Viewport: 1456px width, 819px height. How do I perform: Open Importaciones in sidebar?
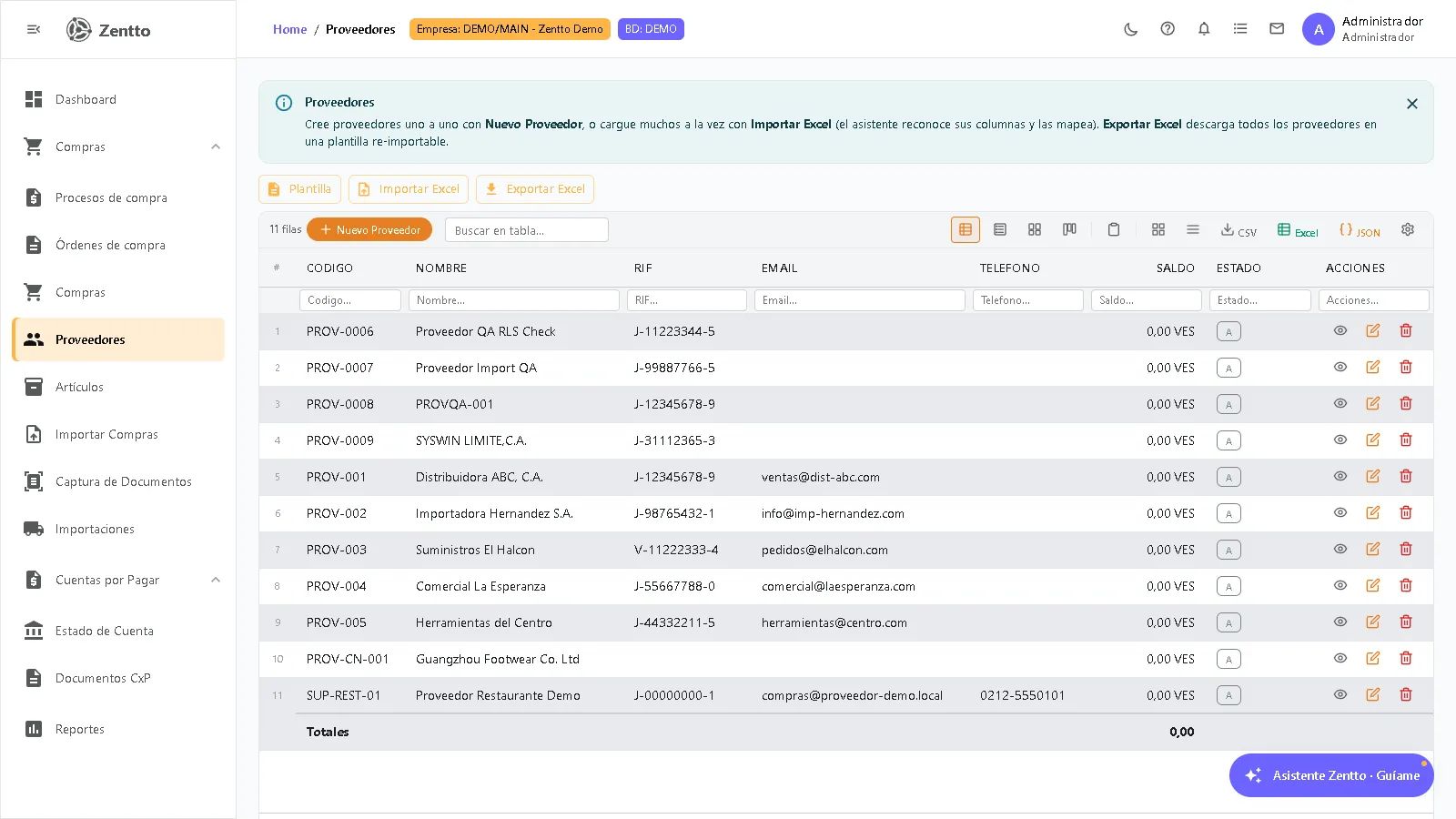(118, 529)
